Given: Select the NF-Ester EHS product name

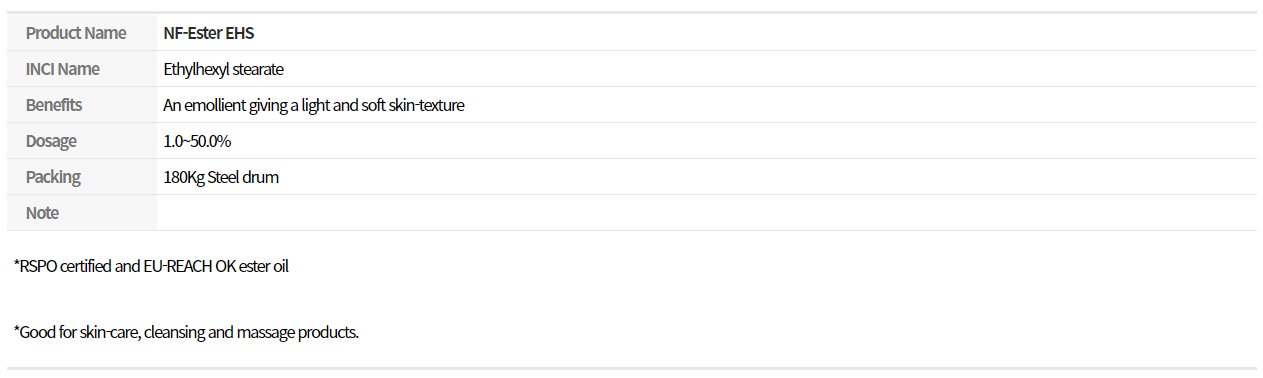Looking at the screenshot, I should tap(209, 33).
